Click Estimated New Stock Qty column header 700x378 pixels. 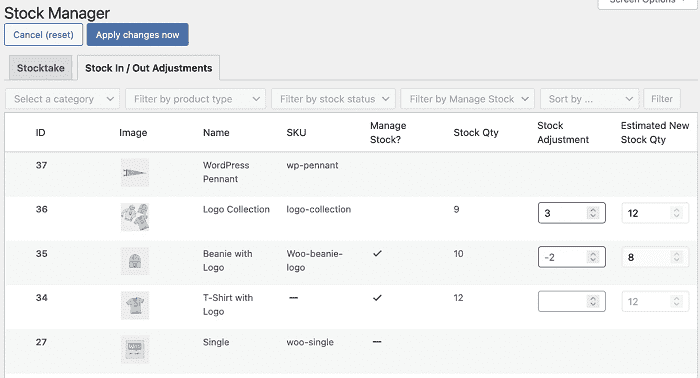[x=655, y=133]
